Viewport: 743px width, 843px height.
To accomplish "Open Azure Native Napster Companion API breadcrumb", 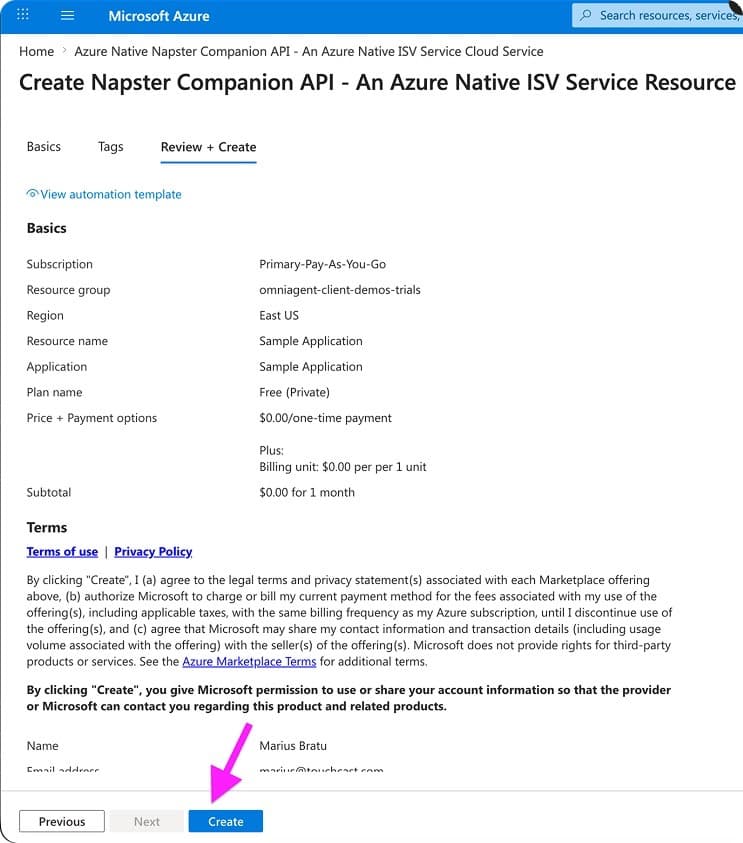I will coord(309,52).
